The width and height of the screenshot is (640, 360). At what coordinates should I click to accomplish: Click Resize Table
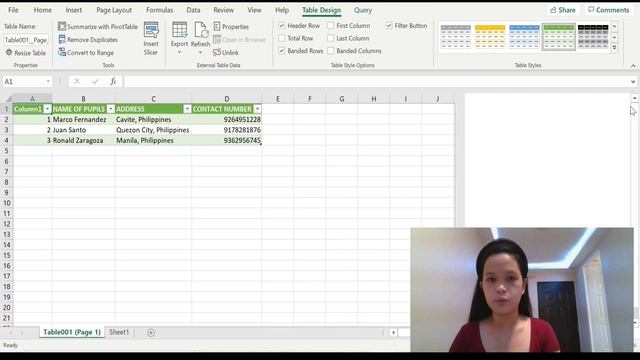[x=26, y=53]
